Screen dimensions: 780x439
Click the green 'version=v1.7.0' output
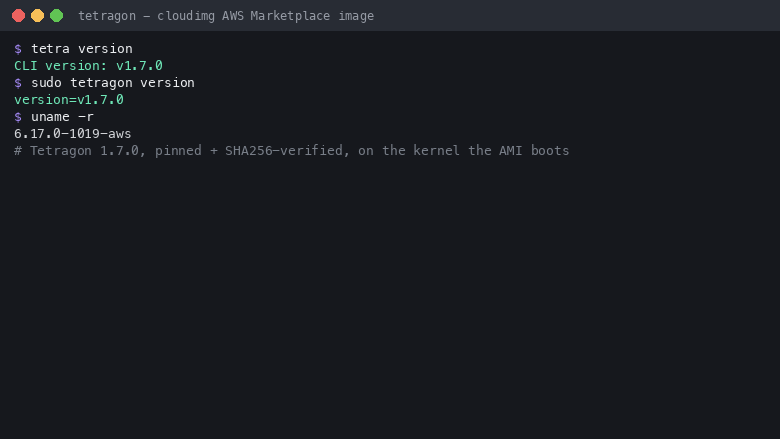(69, 99)
